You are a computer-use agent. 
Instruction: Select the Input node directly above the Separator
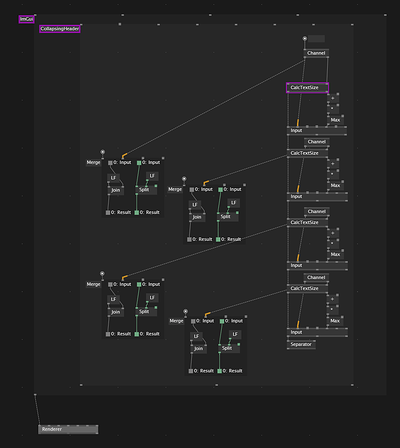[x=317, y=332]
